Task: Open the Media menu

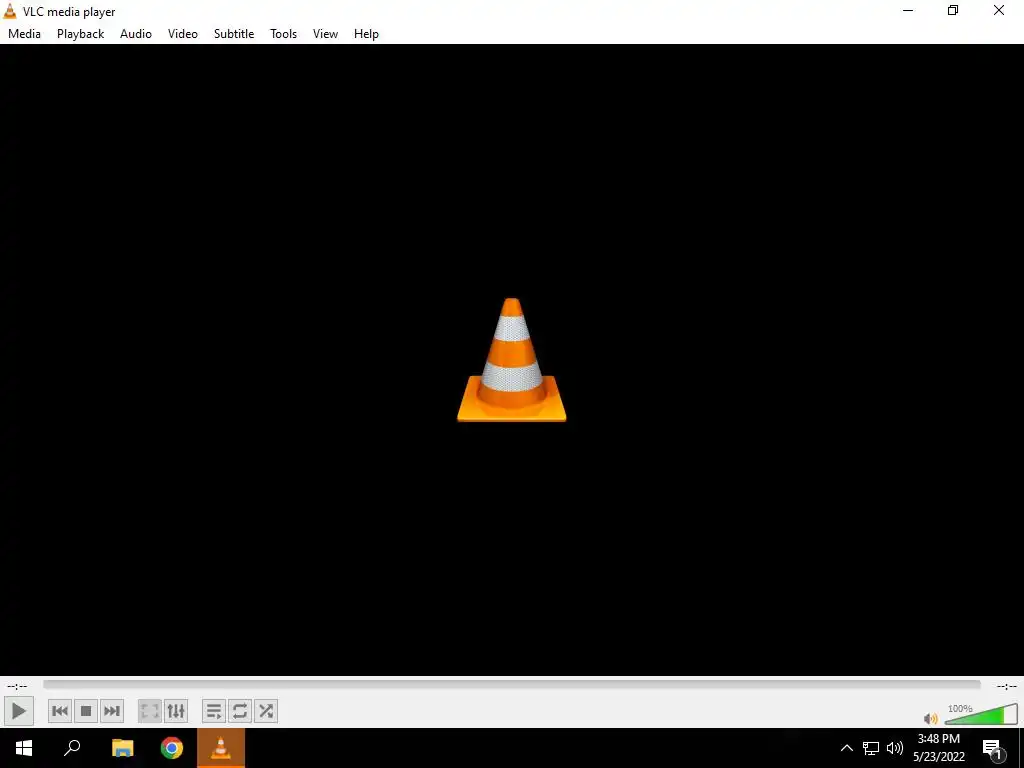Action: pyautogui.click(x=24, y=34)
